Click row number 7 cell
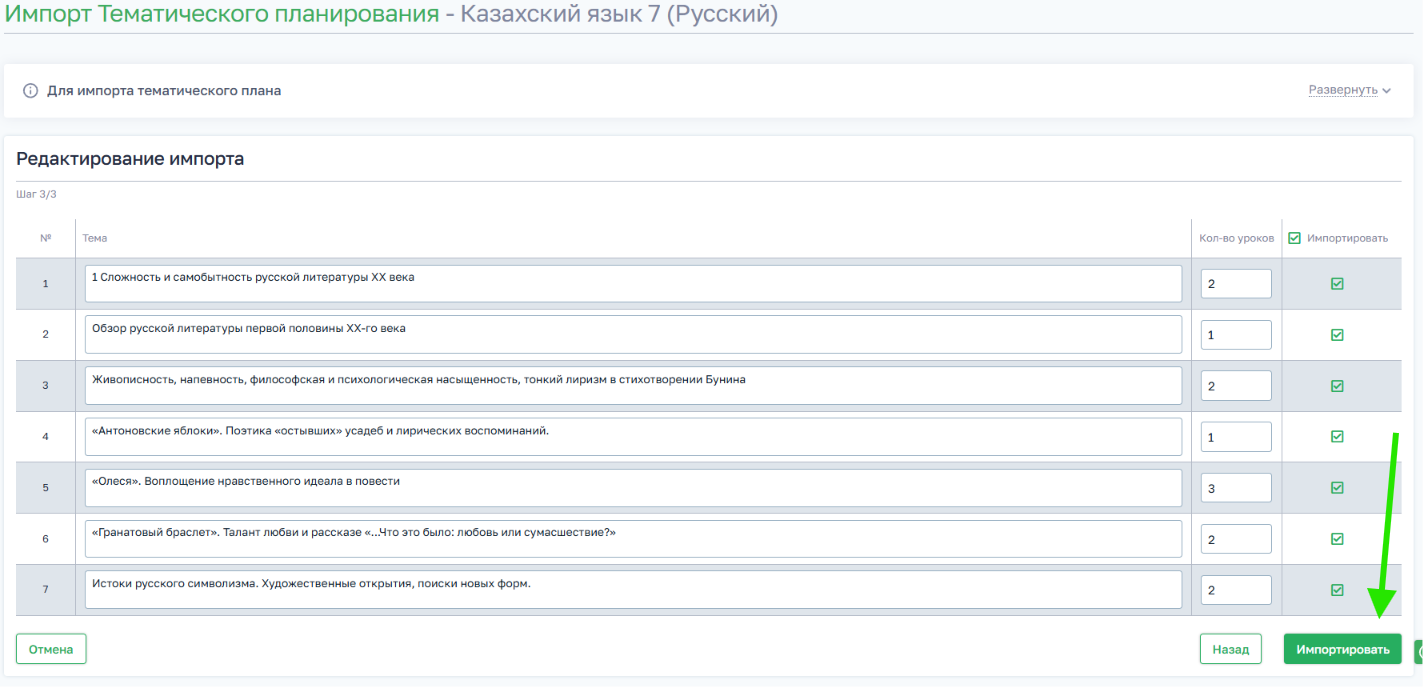The image size is (1423, 687). coord(45,590)
